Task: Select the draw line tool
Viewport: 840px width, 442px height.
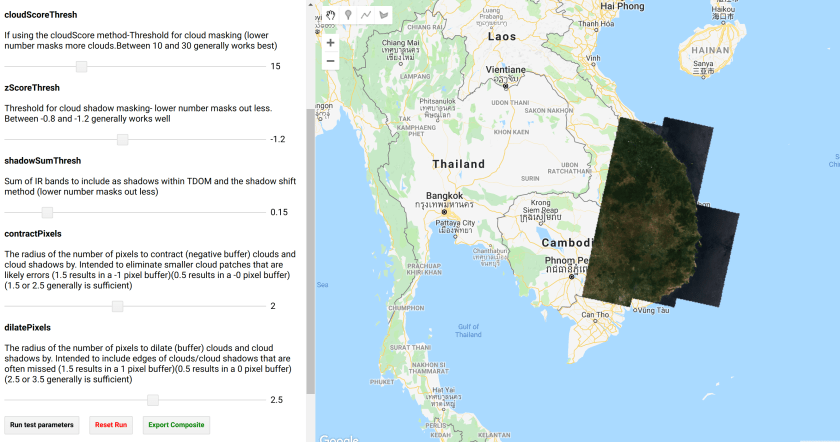Action: click(x=366, y=16)
